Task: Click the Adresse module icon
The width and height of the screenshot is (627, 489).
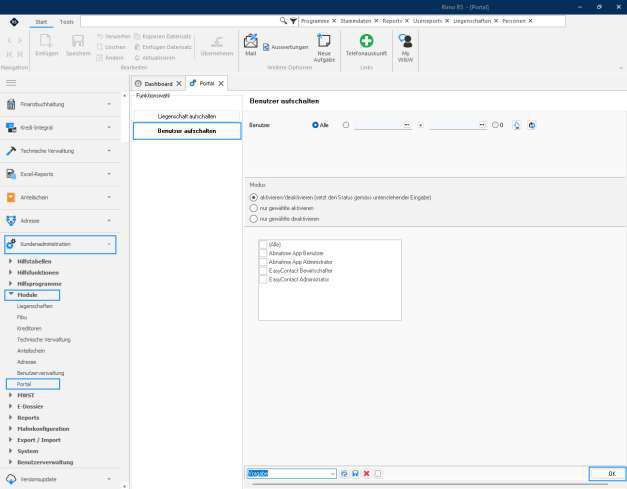Action: coord(11,221)
